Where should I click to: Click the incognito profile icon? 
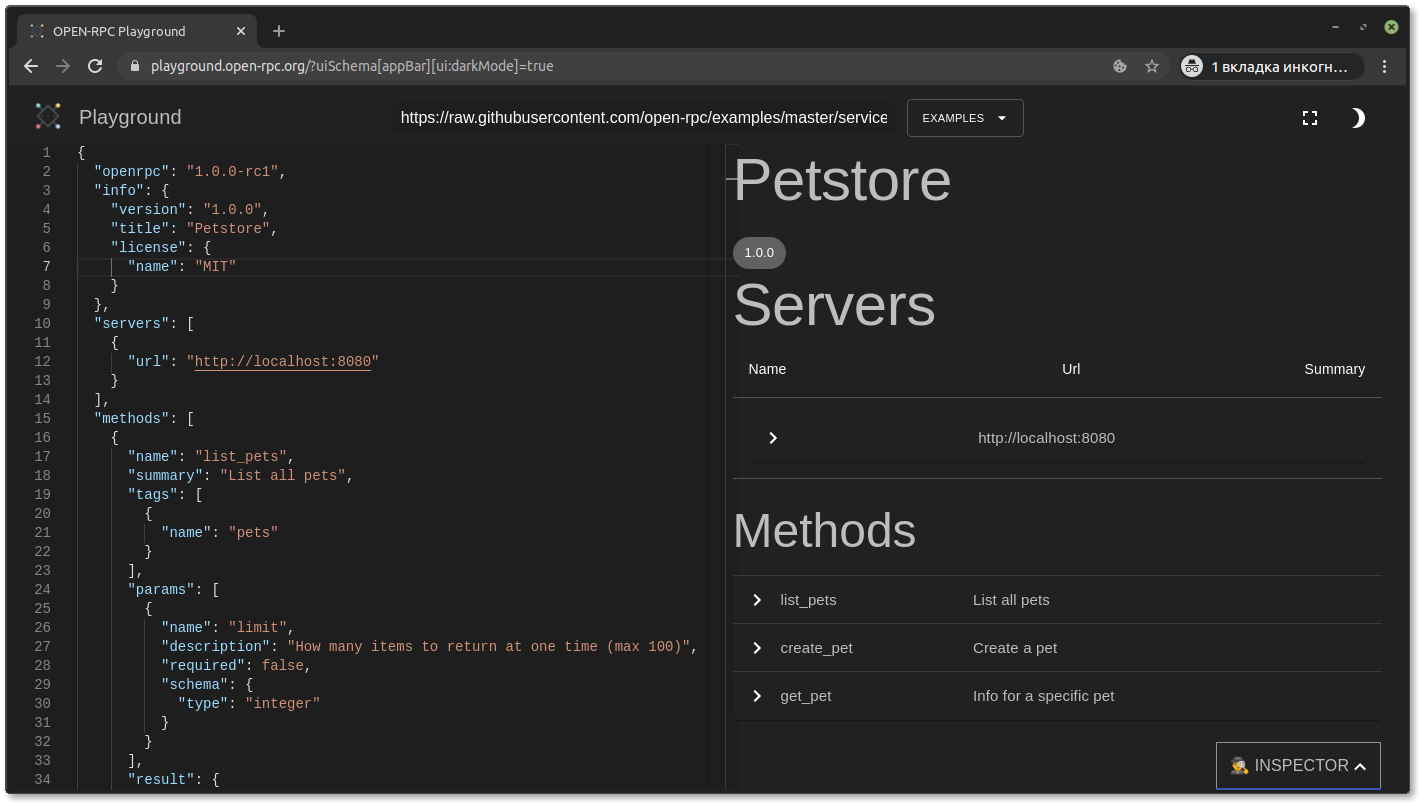tap(1191, 67)
